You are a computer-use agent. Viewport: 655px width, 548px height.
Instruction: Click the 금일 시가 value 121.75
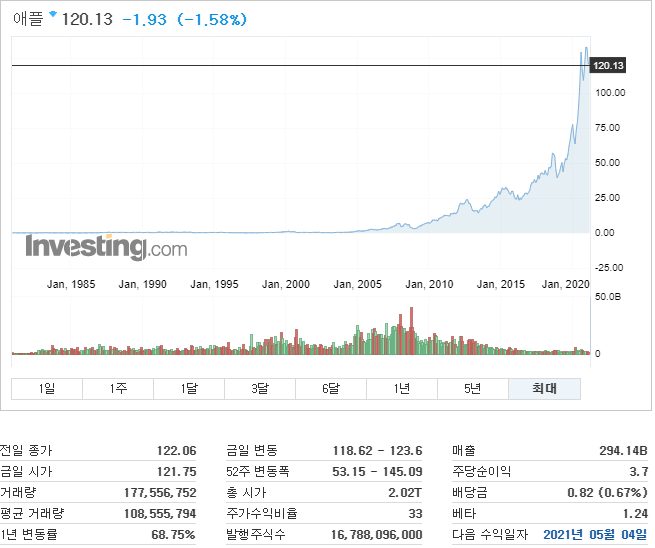pyautogui.click(x=176, y=472)
